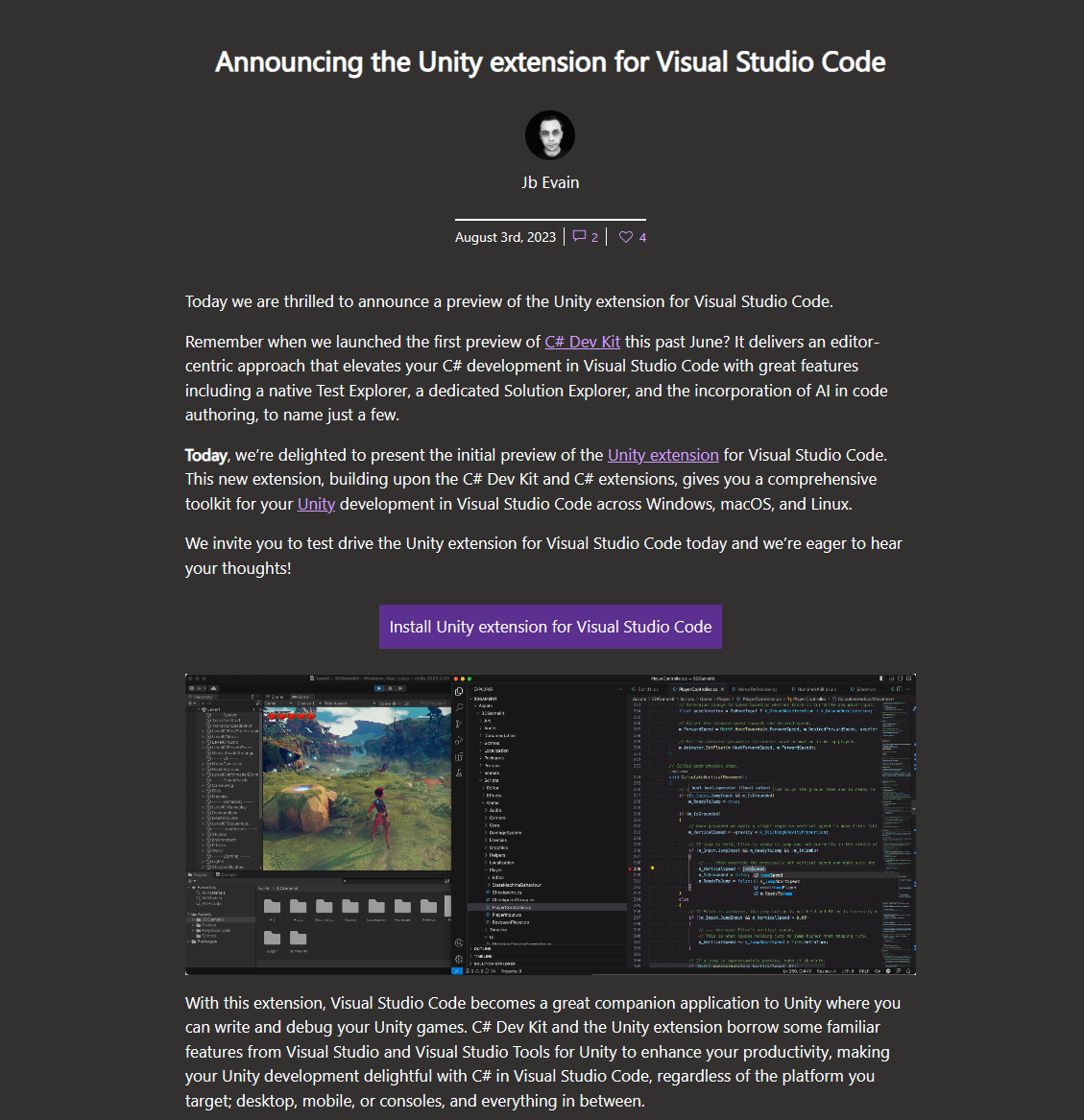Toggle the red breakpoint dot in the gutter
The width and height of the screenshot is (1084, 1120).
pos(630,869)
